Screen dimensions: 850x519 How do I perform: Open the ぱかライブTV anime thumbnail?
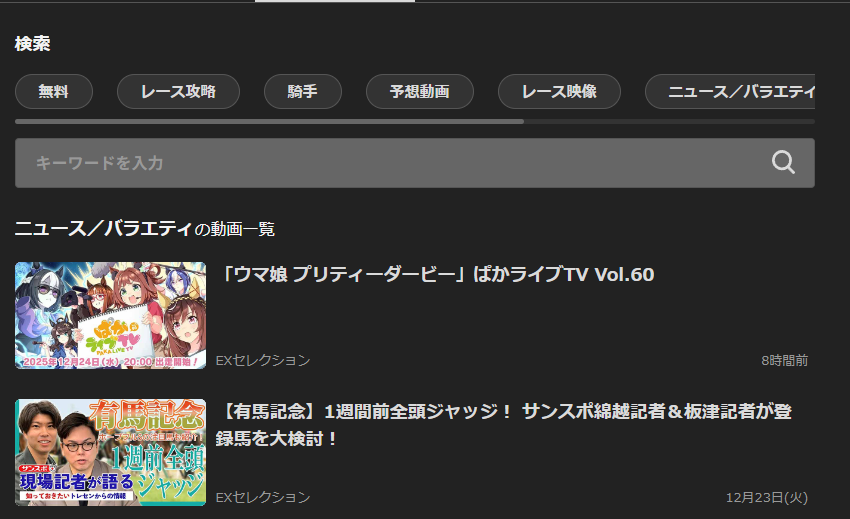[111, 316]
